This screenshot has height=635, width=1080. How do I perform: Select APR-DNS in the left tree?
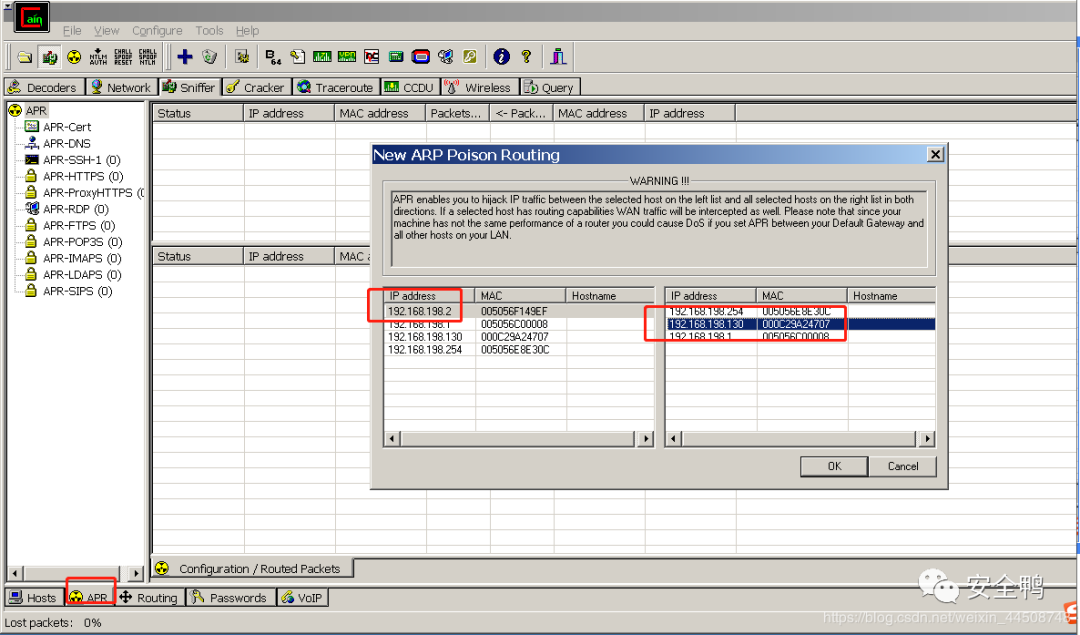(x=66, y=143)
